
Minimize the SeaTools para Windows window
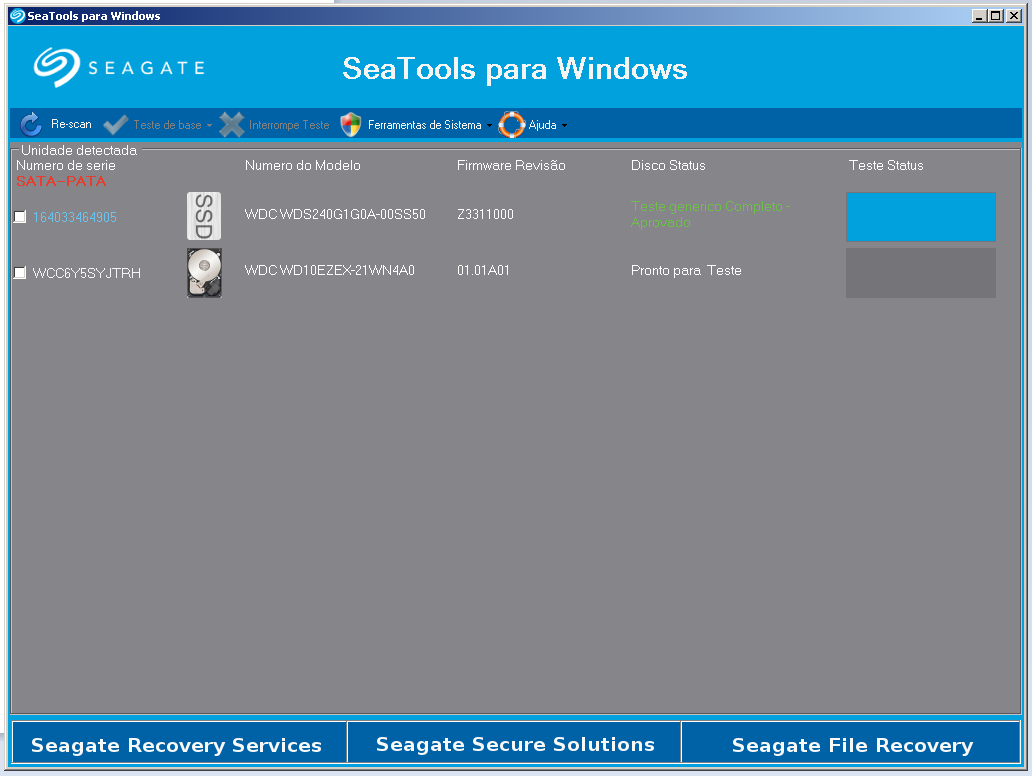tap(979, 16)
